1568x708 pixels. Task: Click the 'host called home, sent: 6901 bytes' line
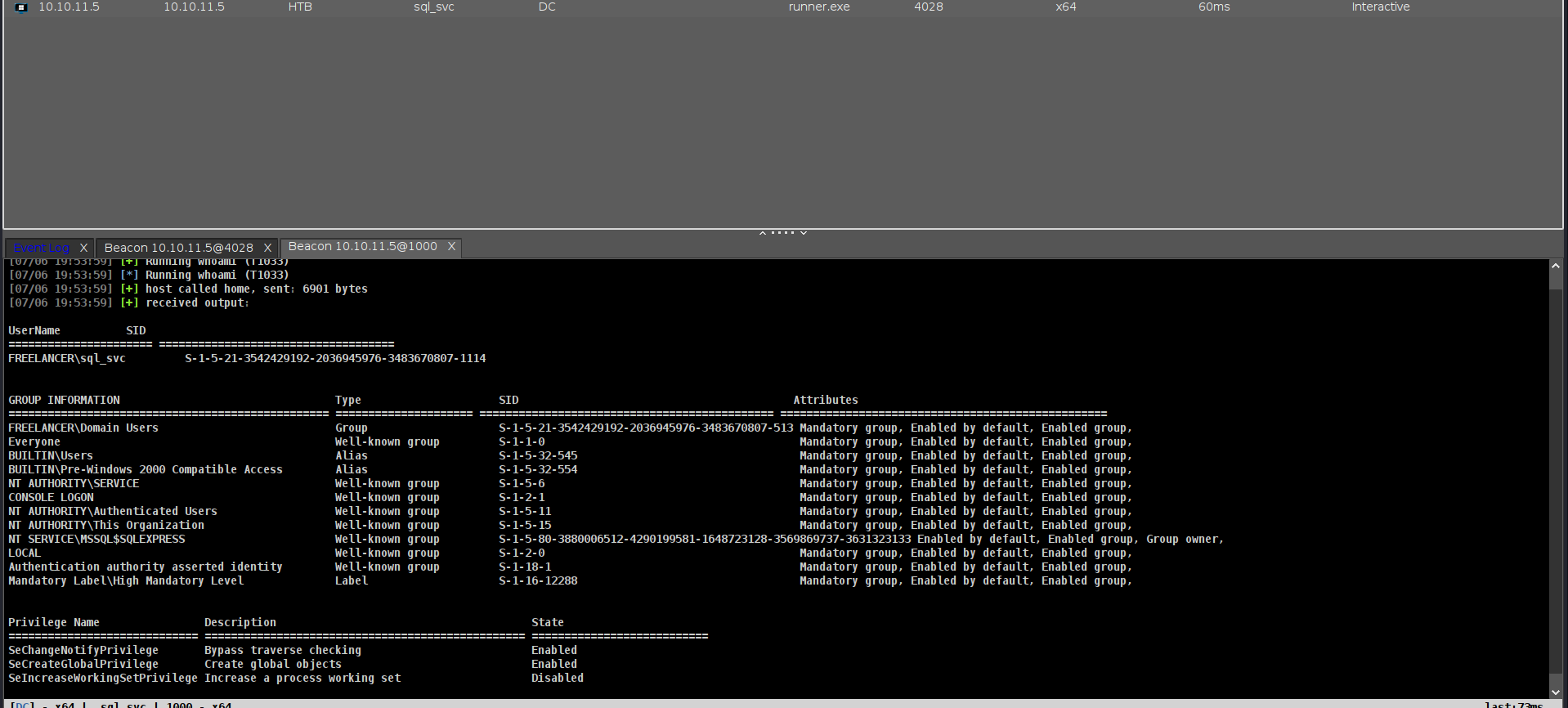tap(188, 289)
